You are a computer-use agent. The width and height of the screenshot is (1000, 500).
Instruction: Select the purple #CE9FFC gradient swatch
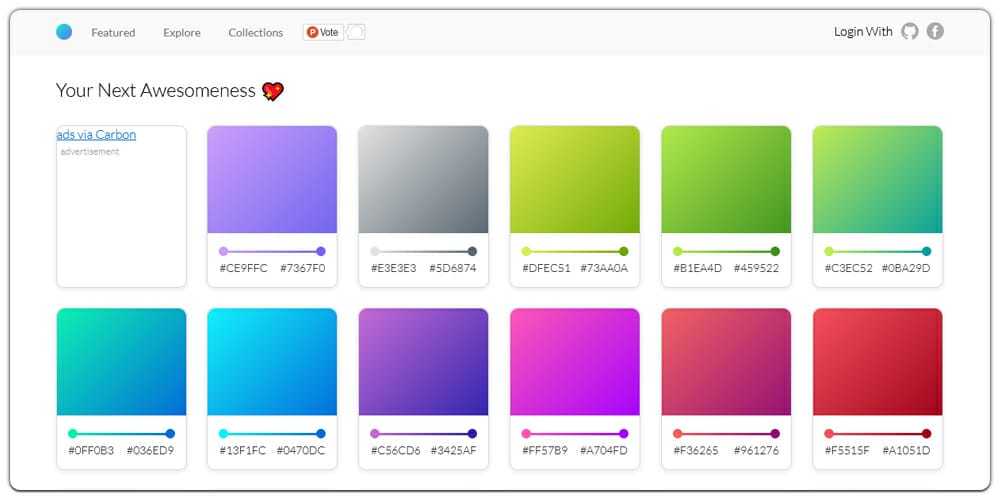[272, 180]
